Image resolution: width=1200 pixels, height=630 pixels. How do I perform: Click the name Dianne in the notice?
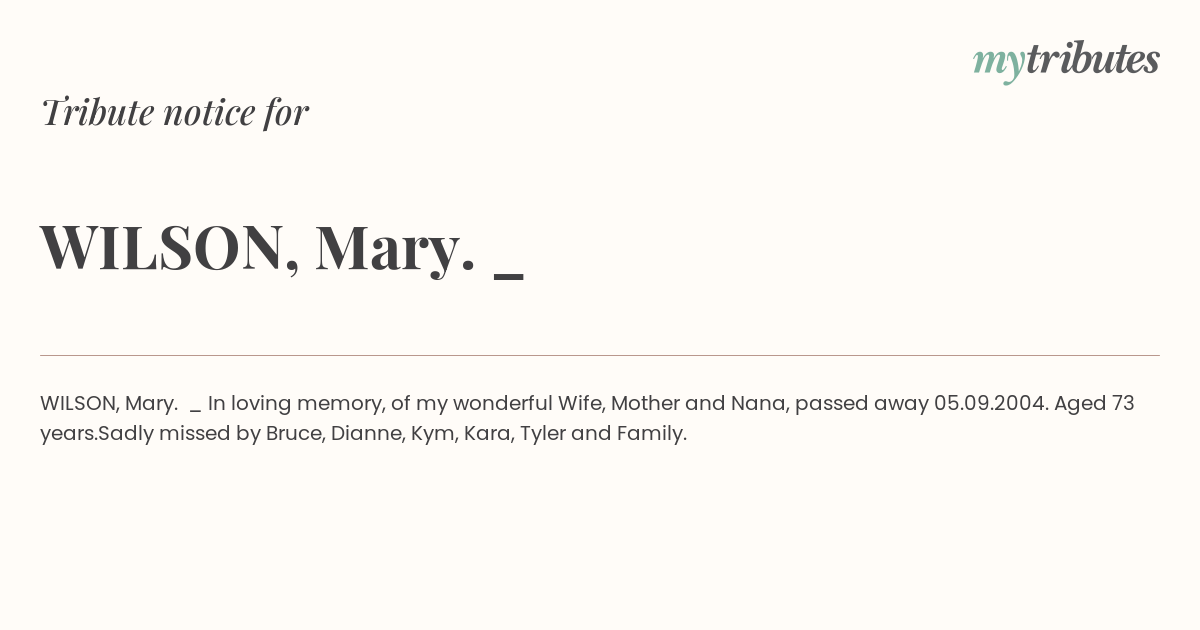(364, 434)
